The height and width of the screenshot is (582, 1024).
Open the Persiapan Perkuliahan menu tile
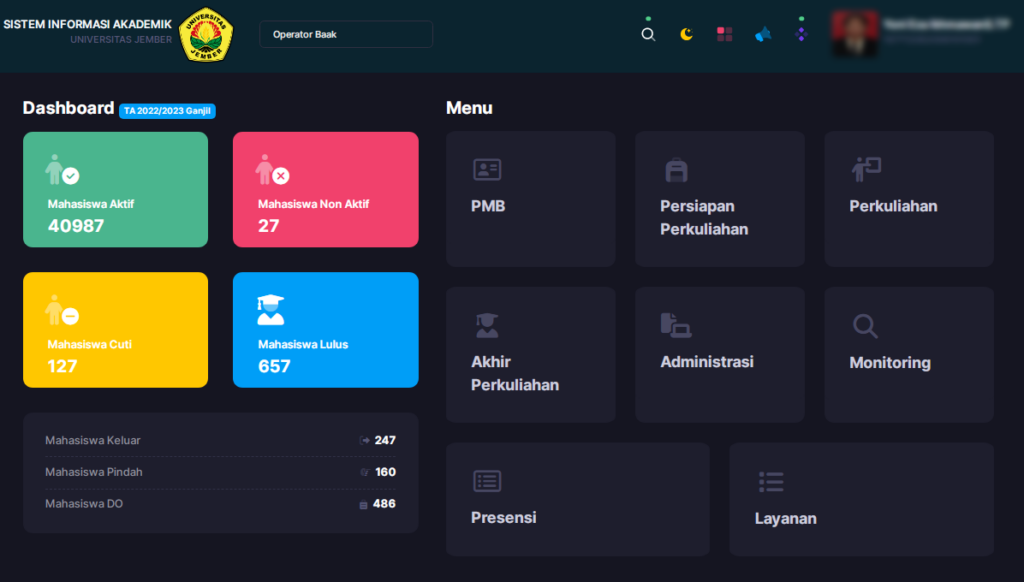719,199
